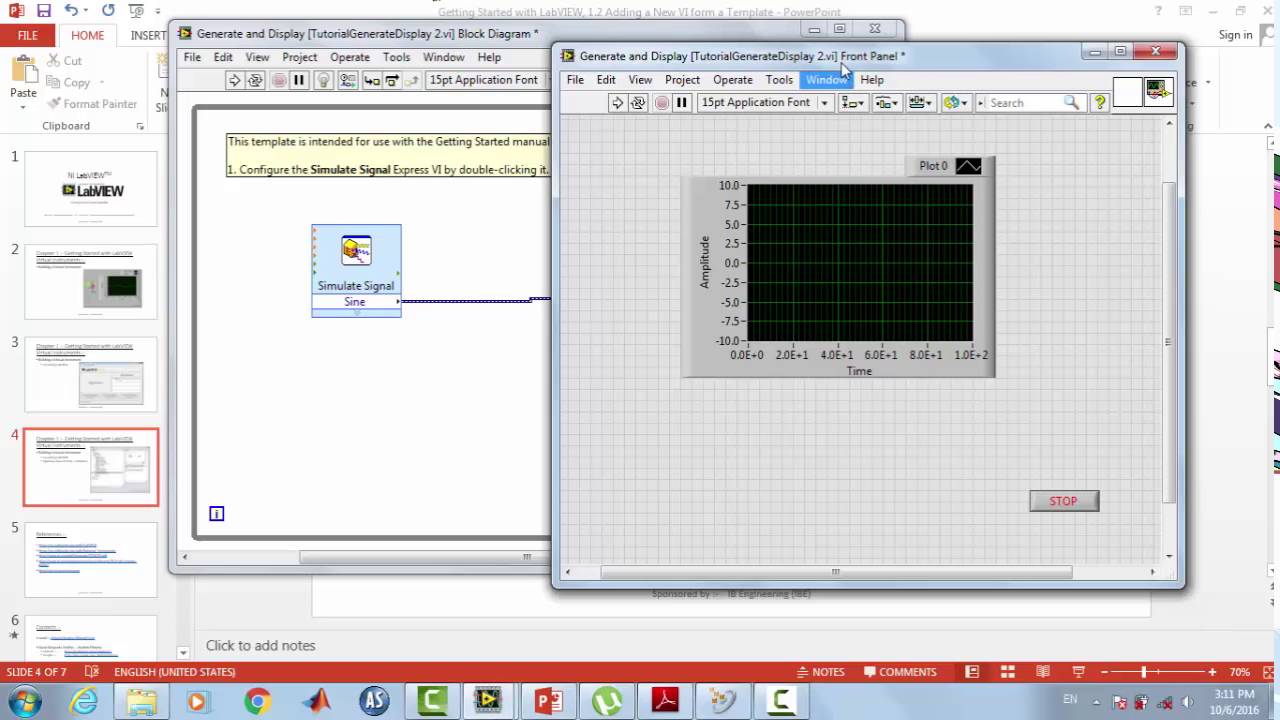
Task: Open MATLAB from taskbar
Action: tap(318, 701)
